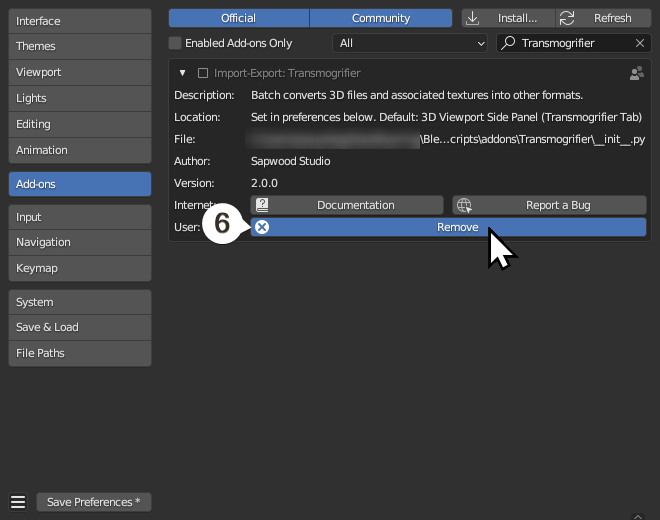Toggle Enabled Add-ons Only checkbox
This screenshot has height=520, width=660.
pos(176,43)
